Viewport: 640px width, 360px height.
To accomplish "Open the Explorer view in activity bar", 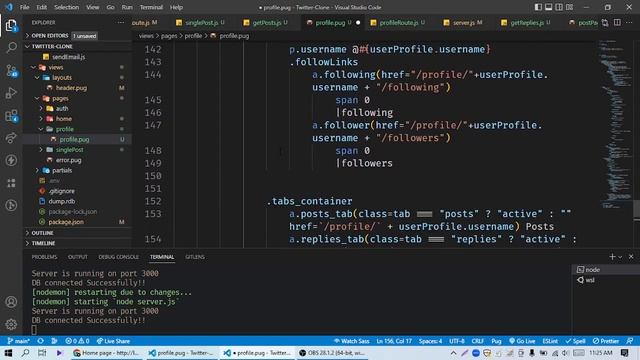I will click(x=11, y=26).
